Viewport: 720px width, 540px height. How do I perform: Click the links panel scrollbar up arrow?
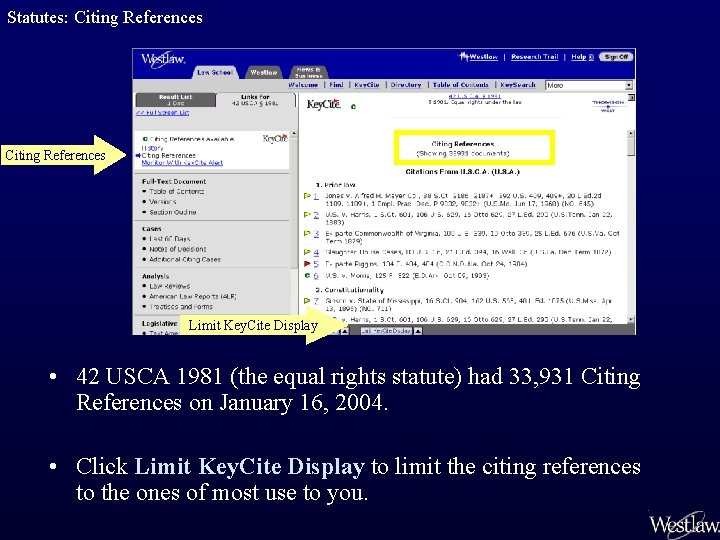pyautogui.click(x=294, y=134)
